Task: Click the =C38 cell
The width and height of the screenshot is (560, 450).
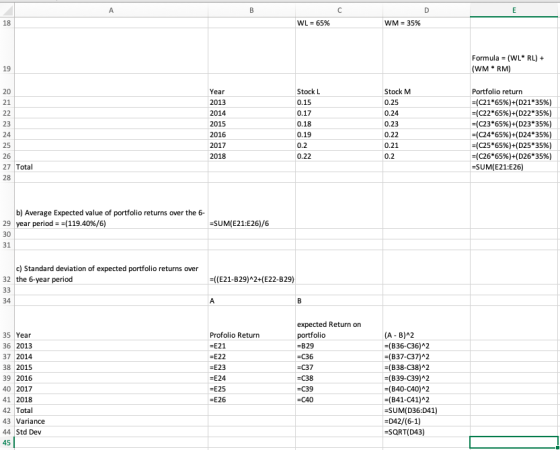Action: pyautogui.click(x=339, y=378)
